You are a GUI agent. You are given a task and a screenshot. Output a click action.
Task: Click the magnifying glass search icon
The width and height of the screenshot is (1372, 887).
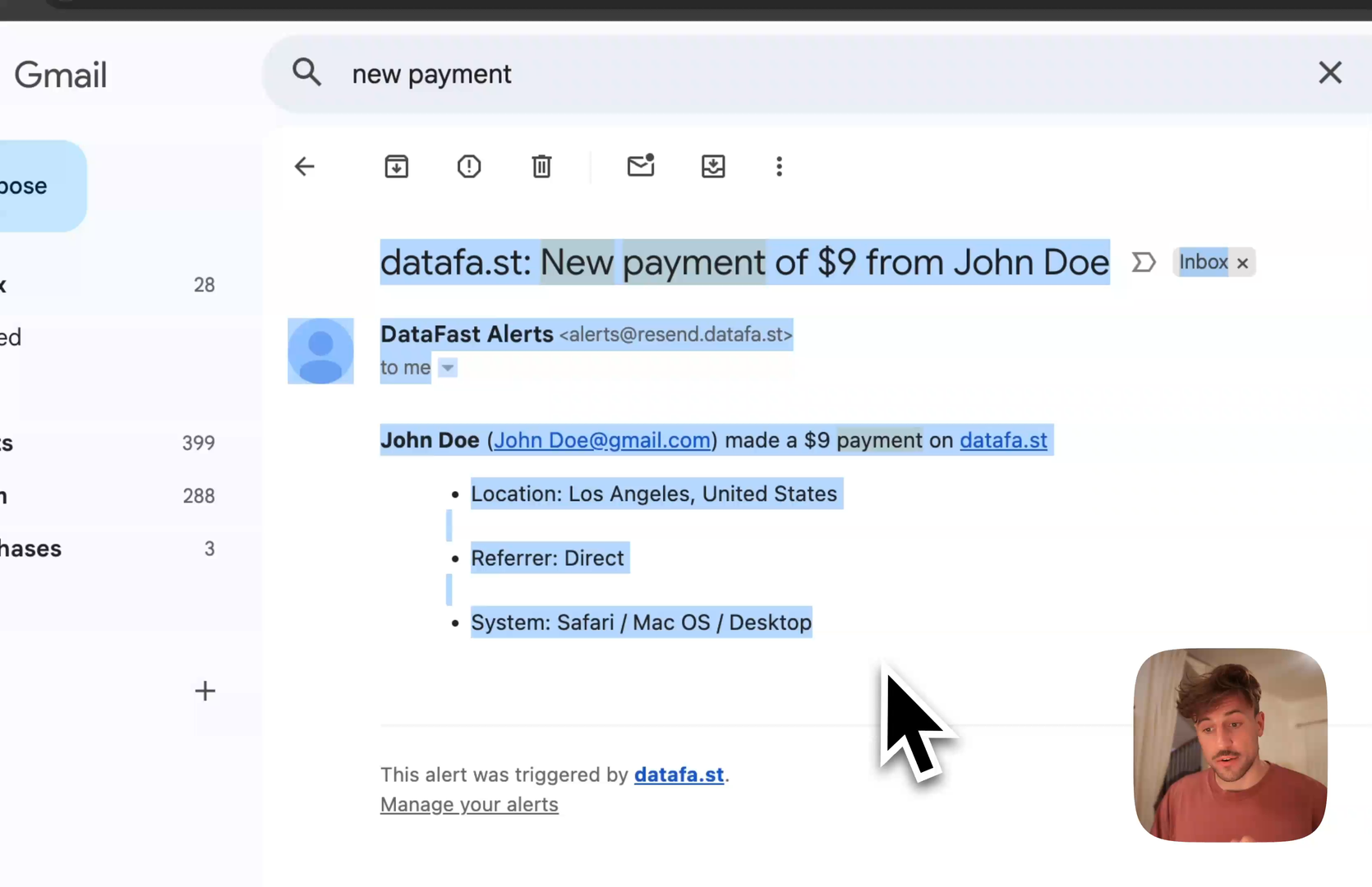306,73
